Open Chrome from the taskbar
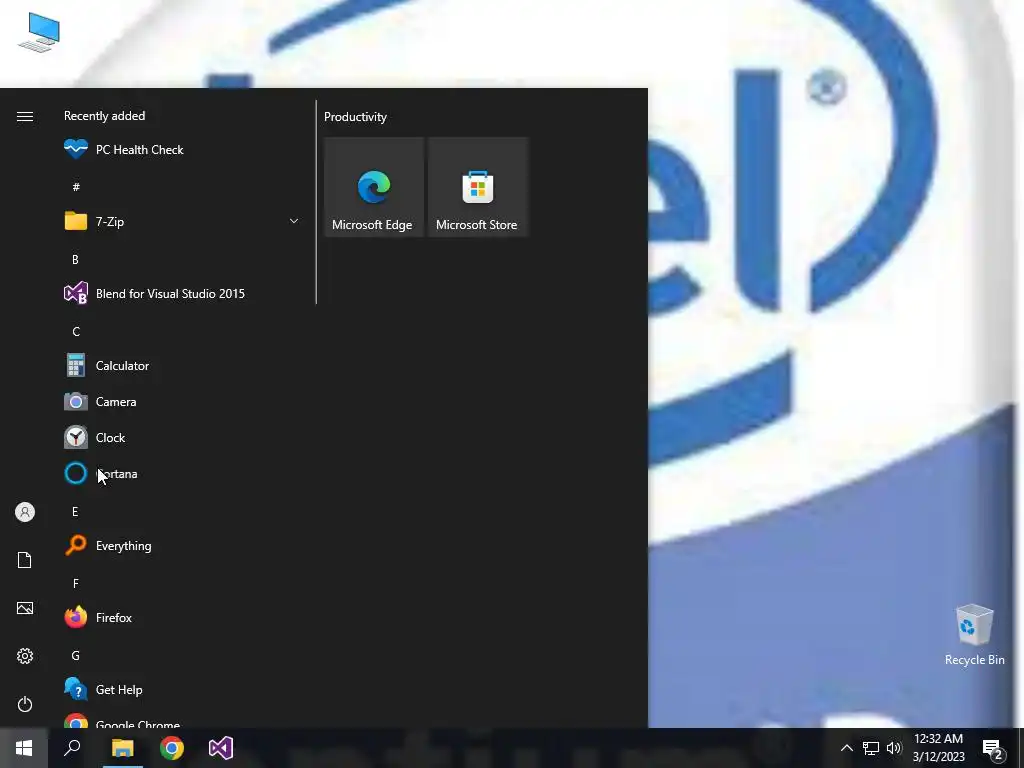 pyautogui.click(x=172, y=748)
